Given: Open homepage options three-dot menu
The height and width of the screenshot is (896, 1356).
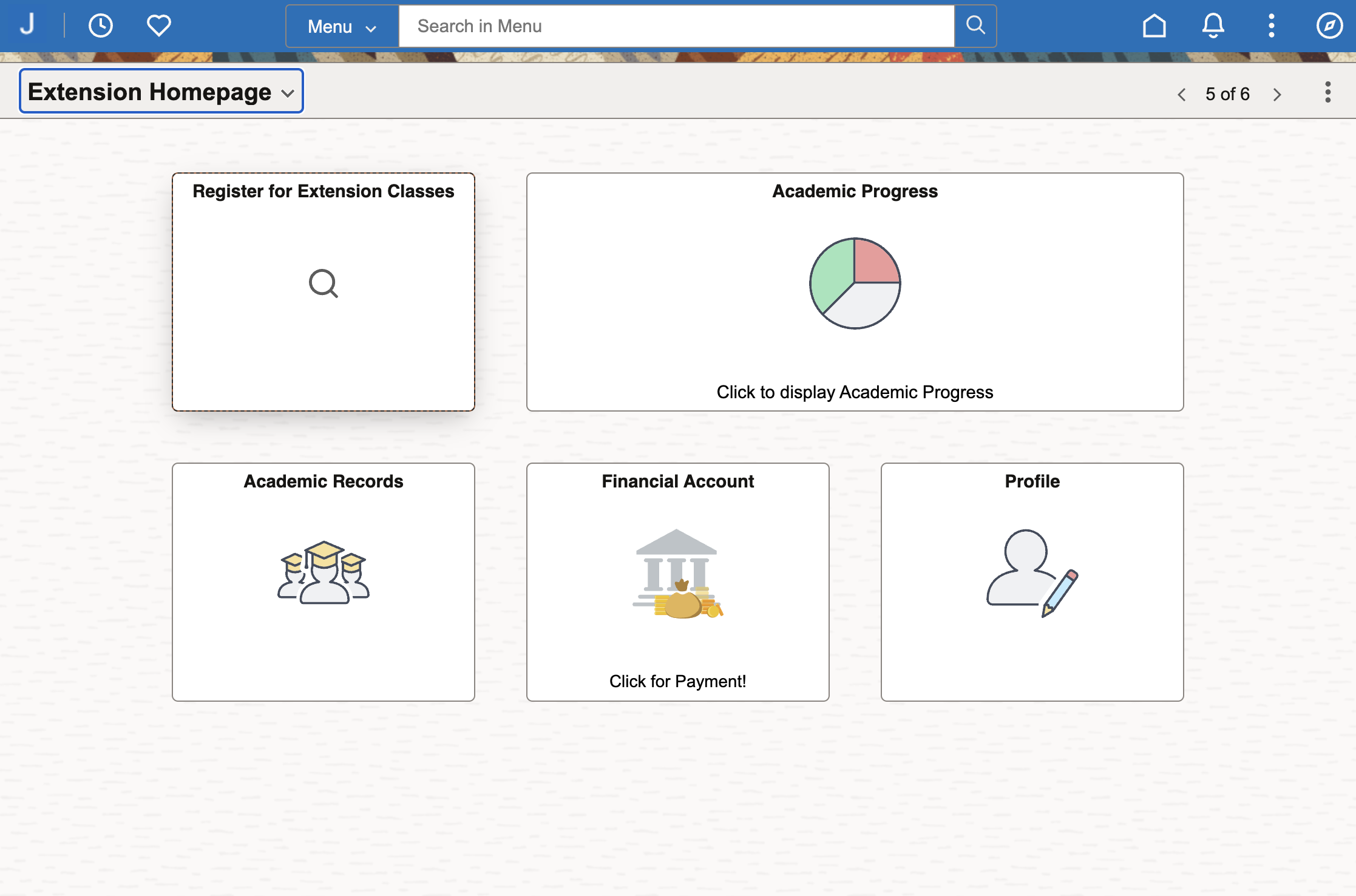Looking at the screenshot, I should (x=1328, y=92).
